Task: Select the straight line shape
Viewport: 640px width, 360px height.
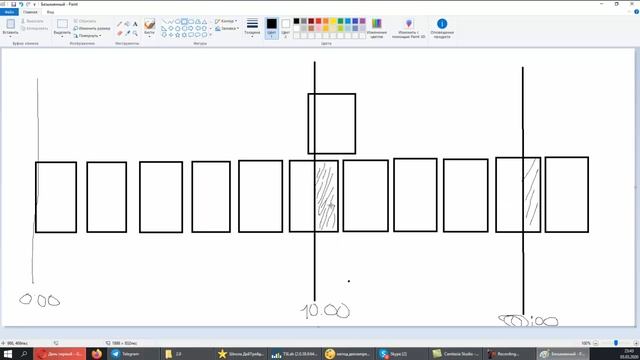Action: [164, 22]
